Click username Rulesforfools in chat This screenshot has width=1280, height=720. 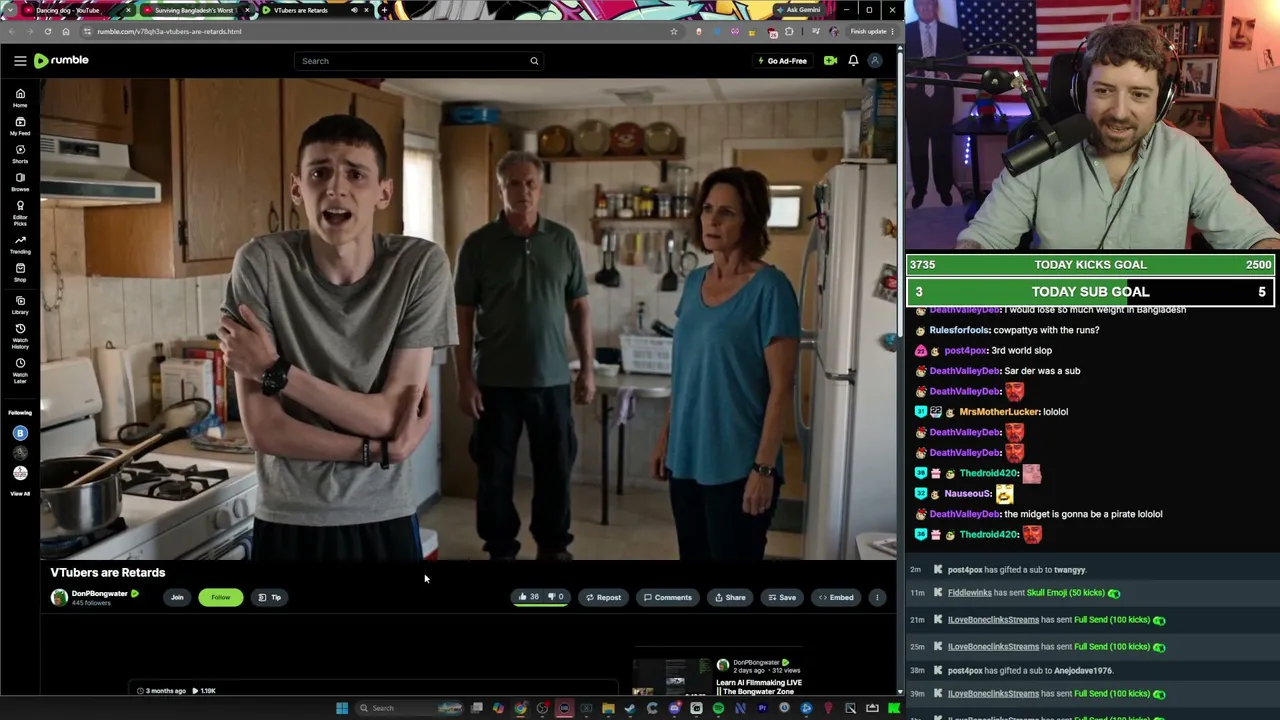tap(959, 330)
